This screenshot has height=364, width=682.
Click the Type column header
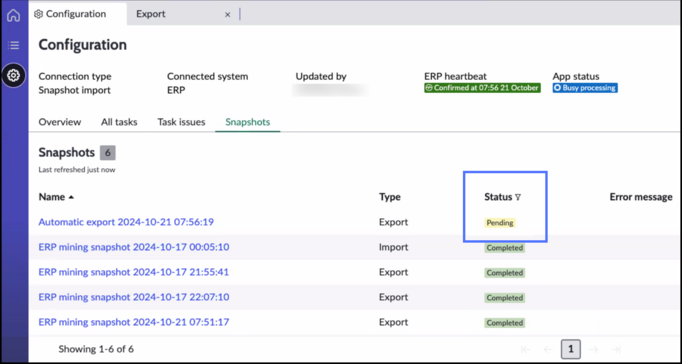coord(390,197)
